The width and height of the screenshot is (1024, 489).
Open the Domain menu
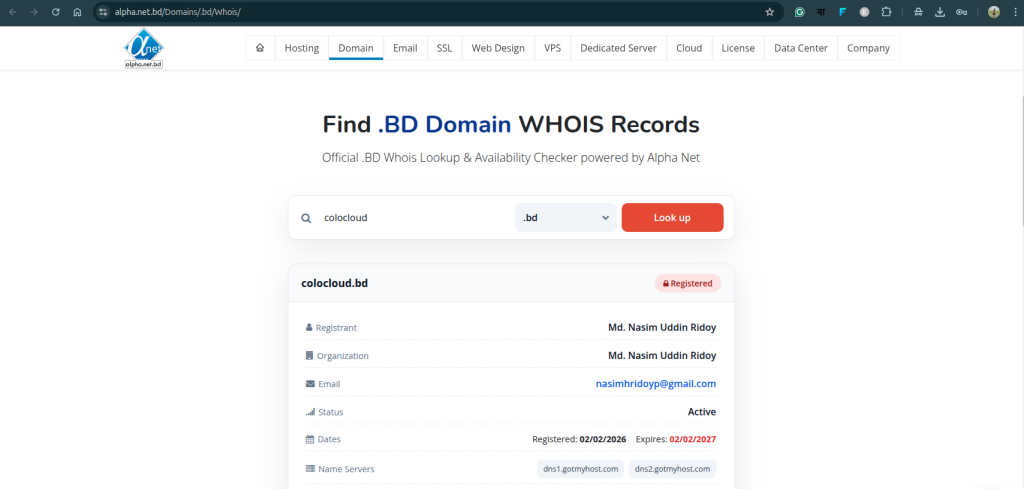point(356,48)
